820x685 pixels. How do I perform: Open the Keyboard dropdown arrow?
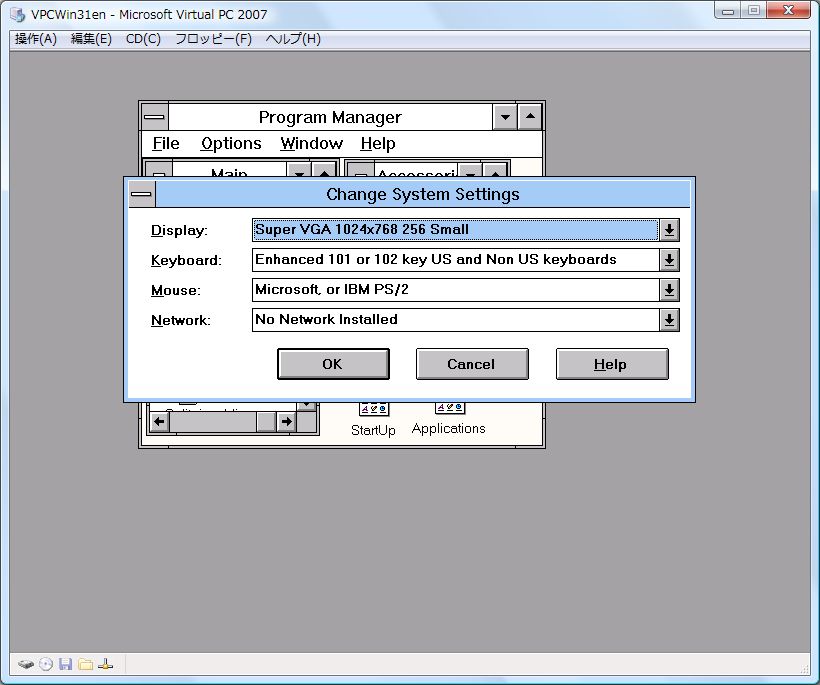(x=669, y=260)
